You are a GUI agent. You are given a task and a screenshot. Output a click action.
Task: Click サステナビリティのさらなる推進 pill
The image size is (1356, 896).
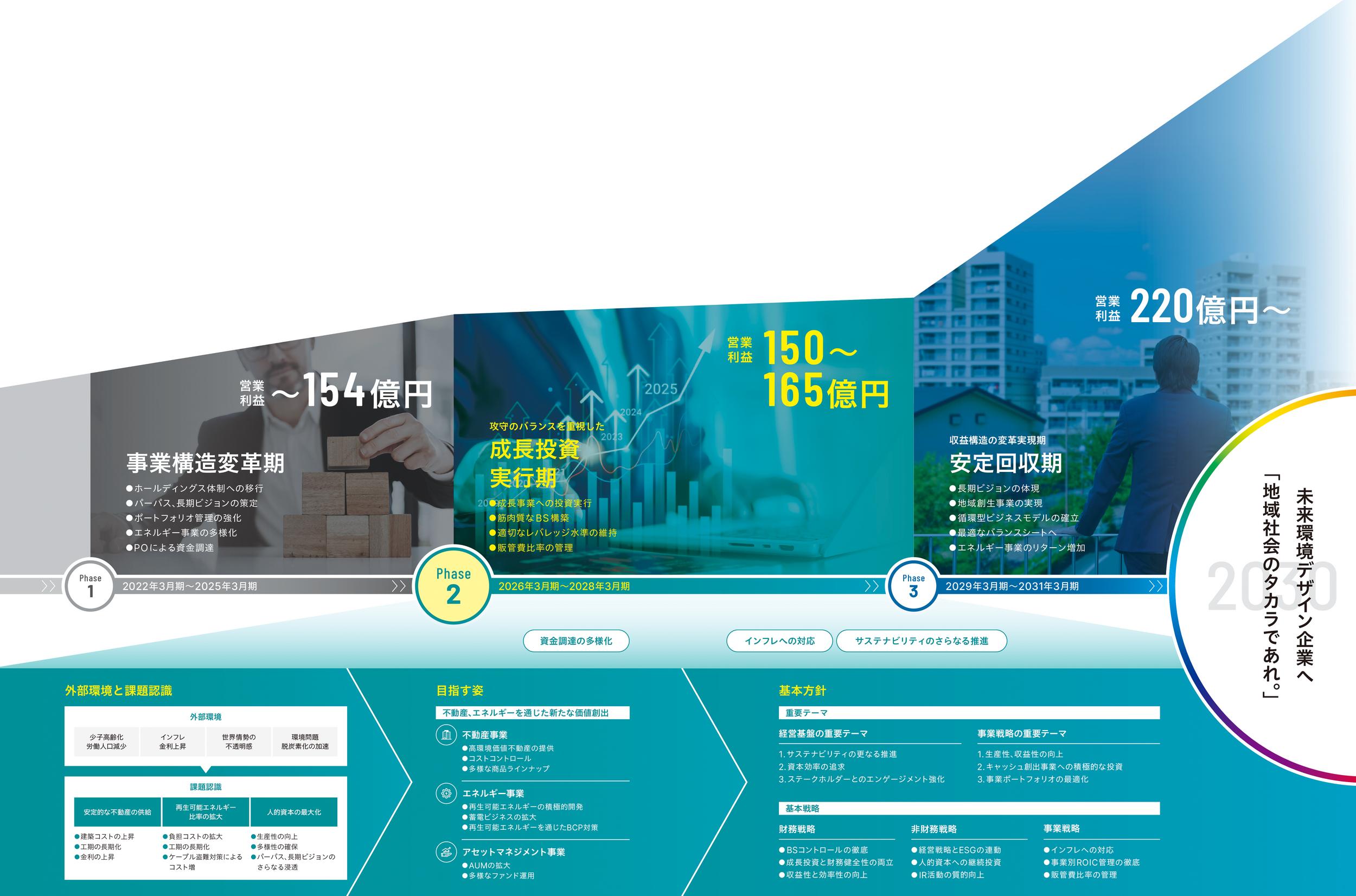[921, 641]
